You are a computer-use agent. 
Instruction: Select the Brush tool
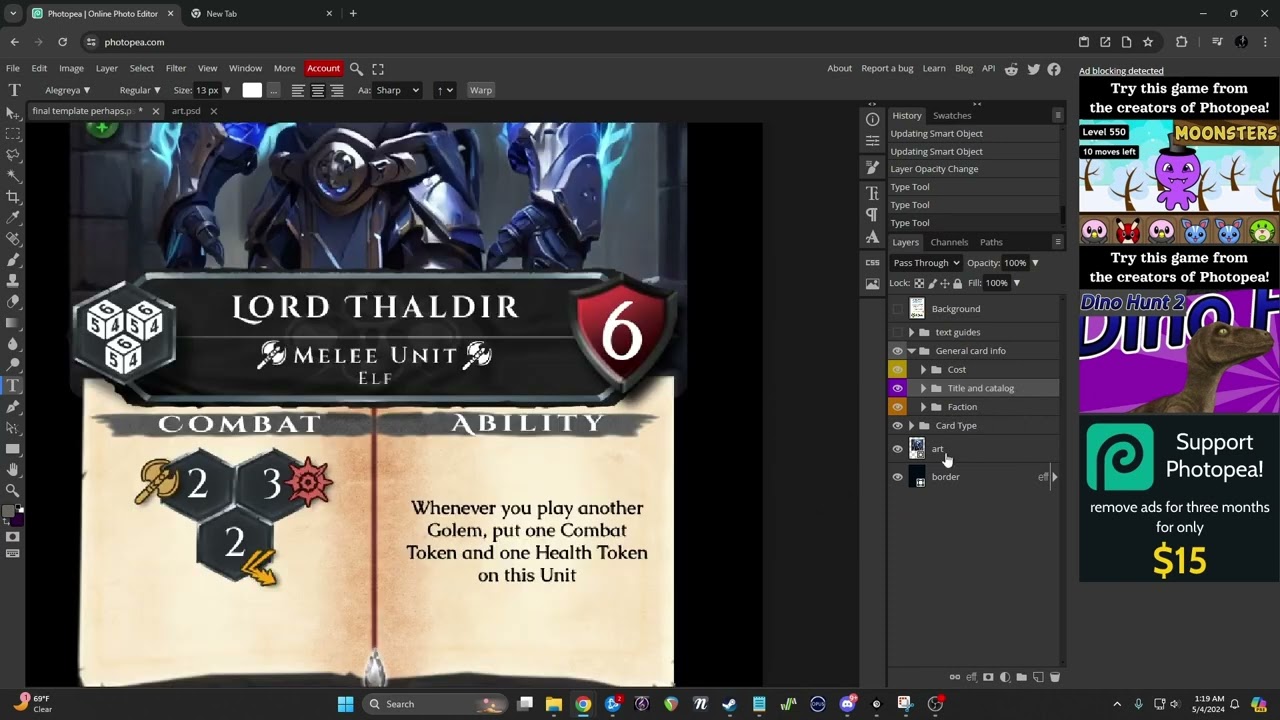13,259
